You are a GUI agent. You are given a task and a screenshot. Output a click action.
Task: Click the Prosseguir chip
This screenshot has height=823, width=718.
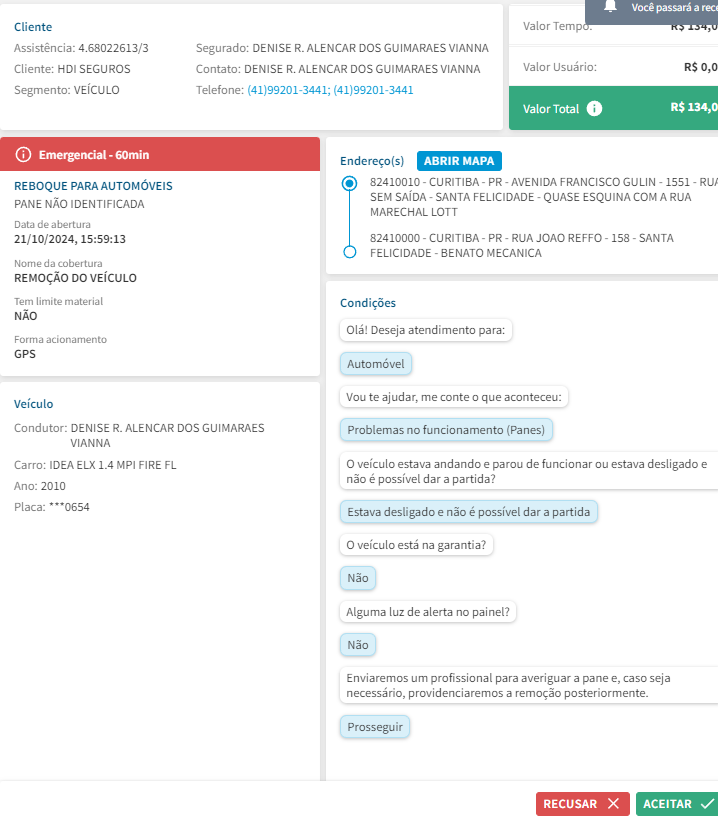375,727
